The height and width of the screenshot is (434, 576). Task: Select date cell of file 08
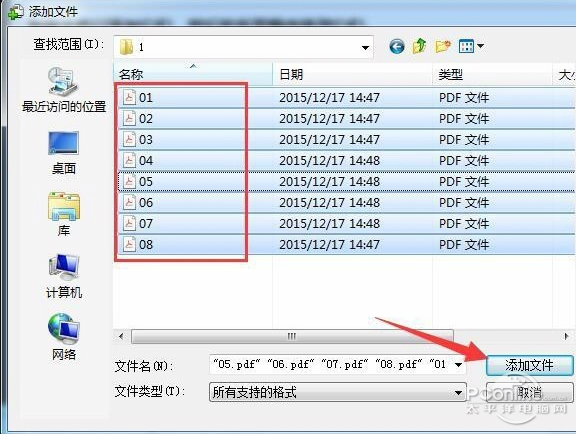pos(329,244)
